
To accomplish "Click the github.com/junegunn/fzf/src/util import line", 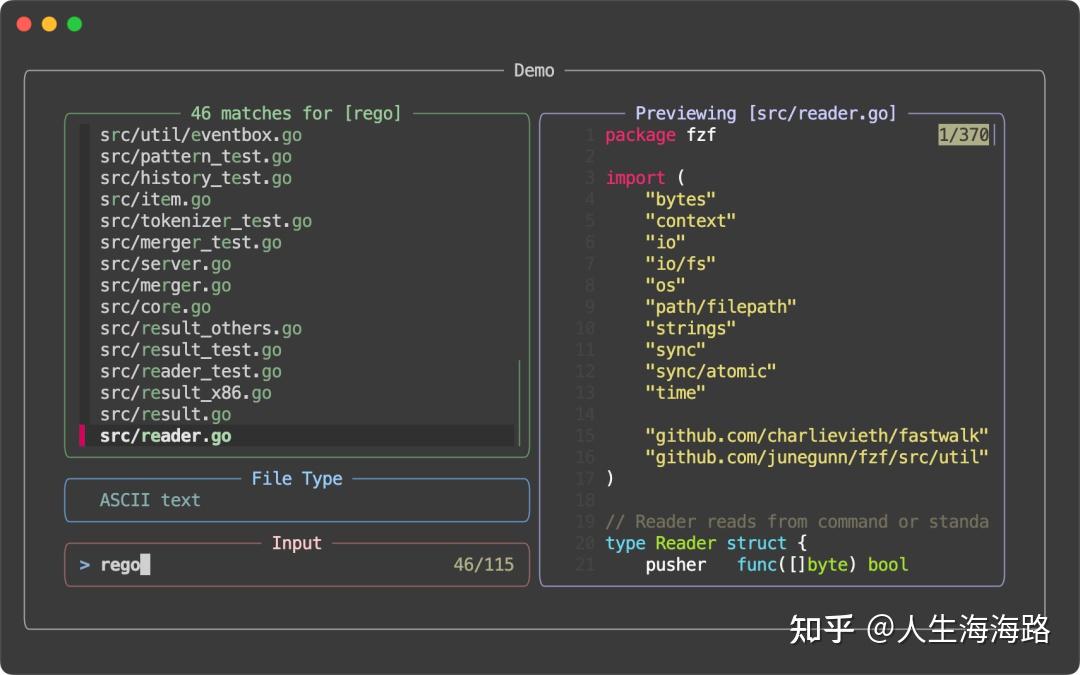I will tap(816, 457).
